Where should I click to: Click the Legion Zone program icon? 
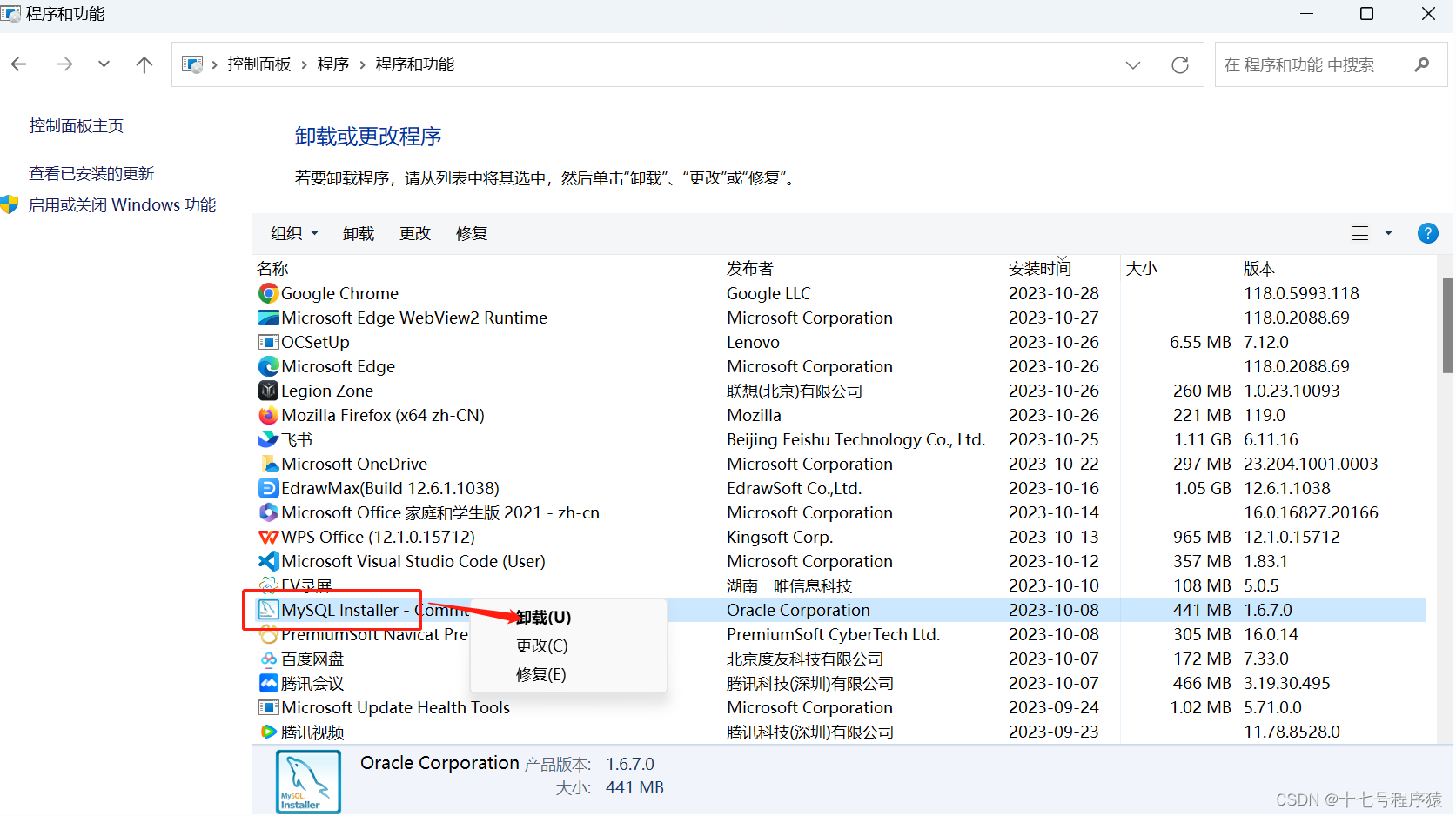[x=269, y=391]
